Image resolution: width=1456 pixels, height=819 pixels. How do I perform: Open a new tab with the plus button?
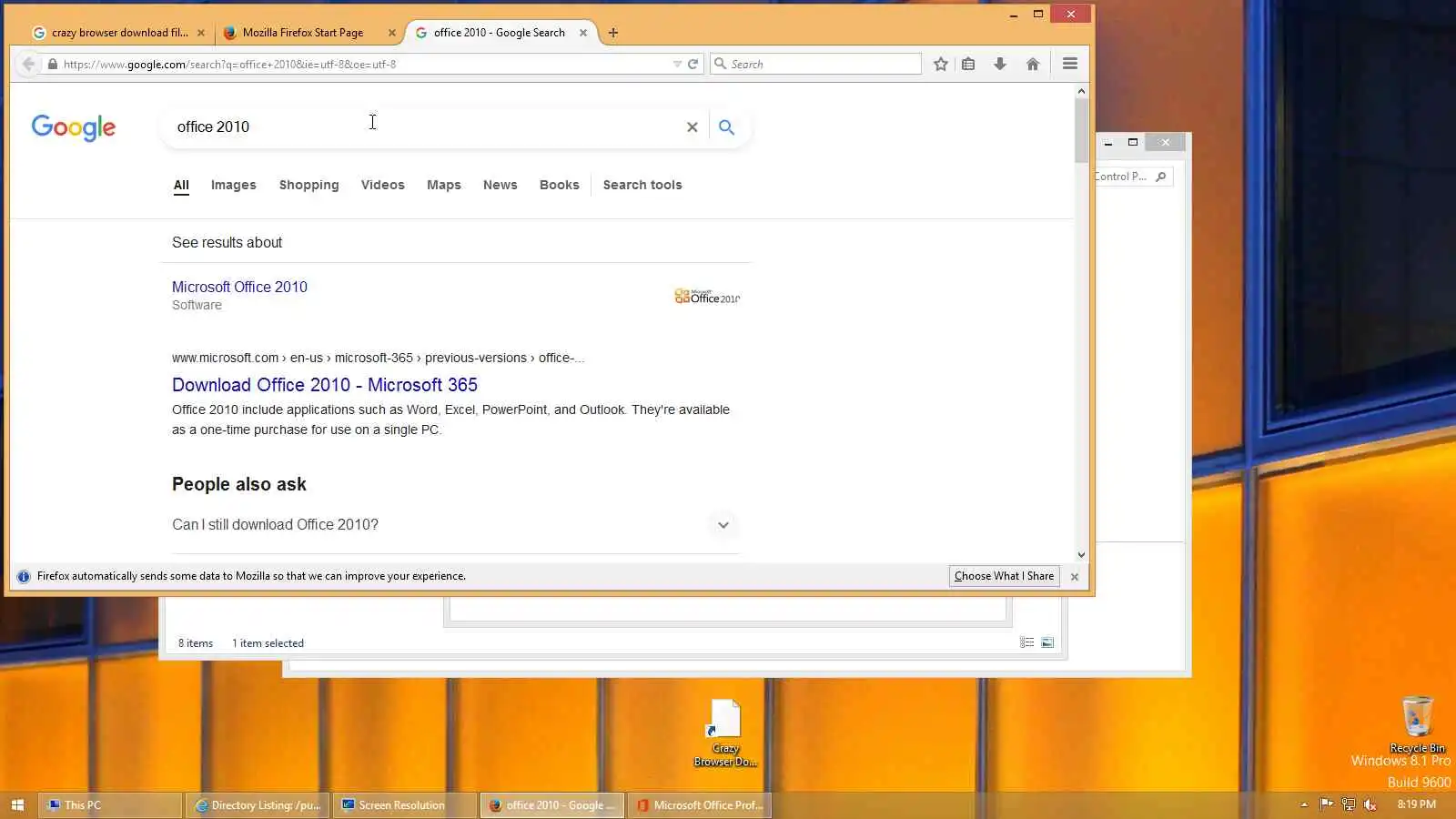point(613,33)
